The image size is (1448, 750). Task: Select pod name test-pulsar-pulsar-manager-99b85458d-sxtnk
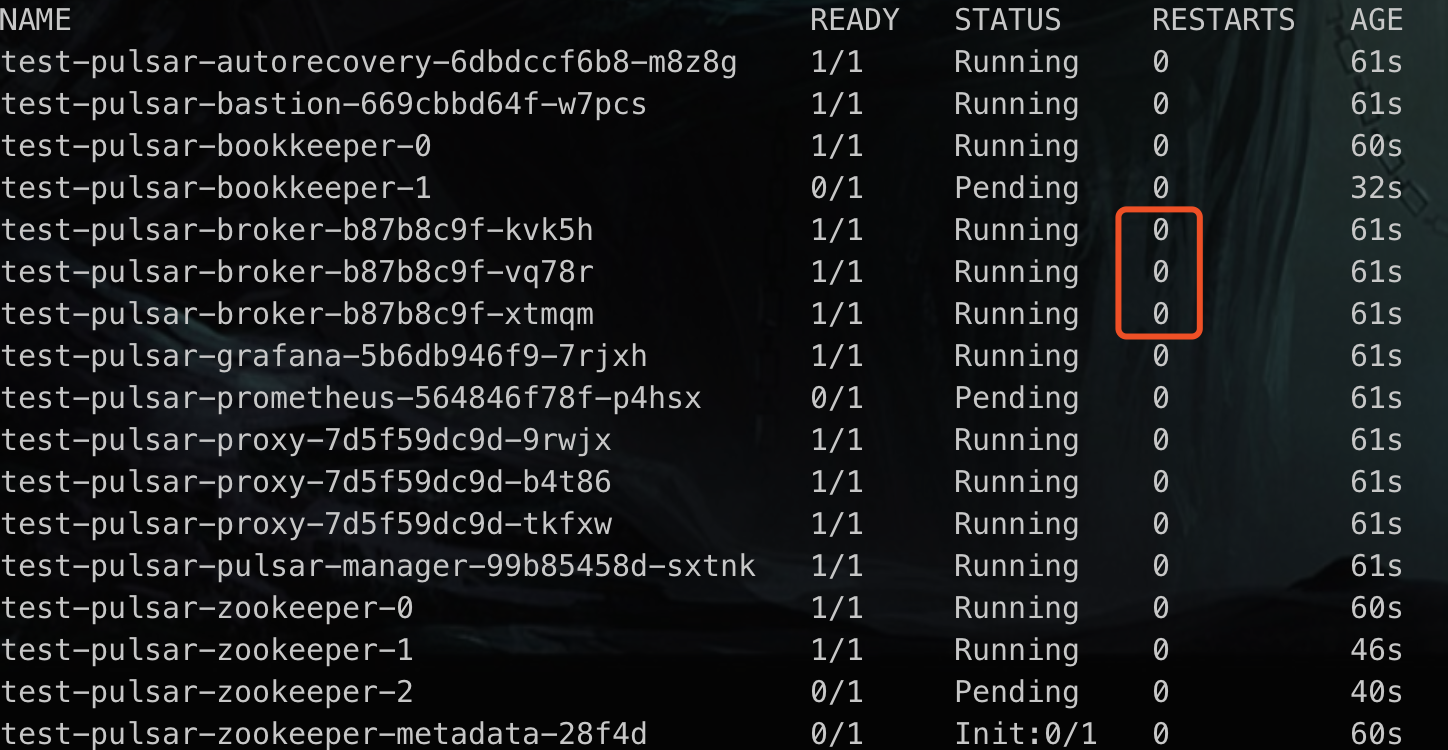pyautogui.click(x=378, y=567)
